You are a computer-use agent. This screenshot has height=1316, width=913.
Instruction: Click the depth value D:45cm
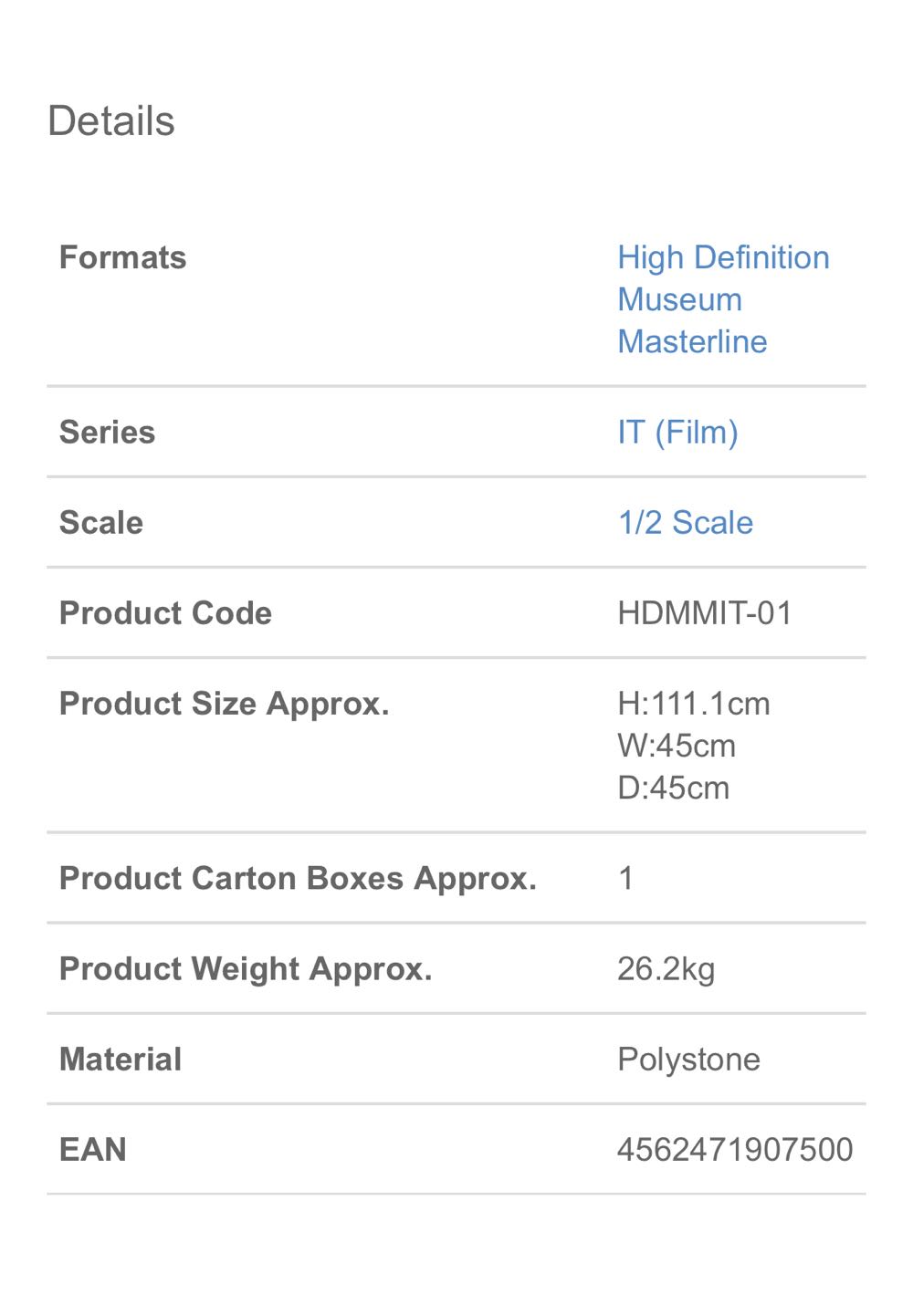[x=673, y=788]
